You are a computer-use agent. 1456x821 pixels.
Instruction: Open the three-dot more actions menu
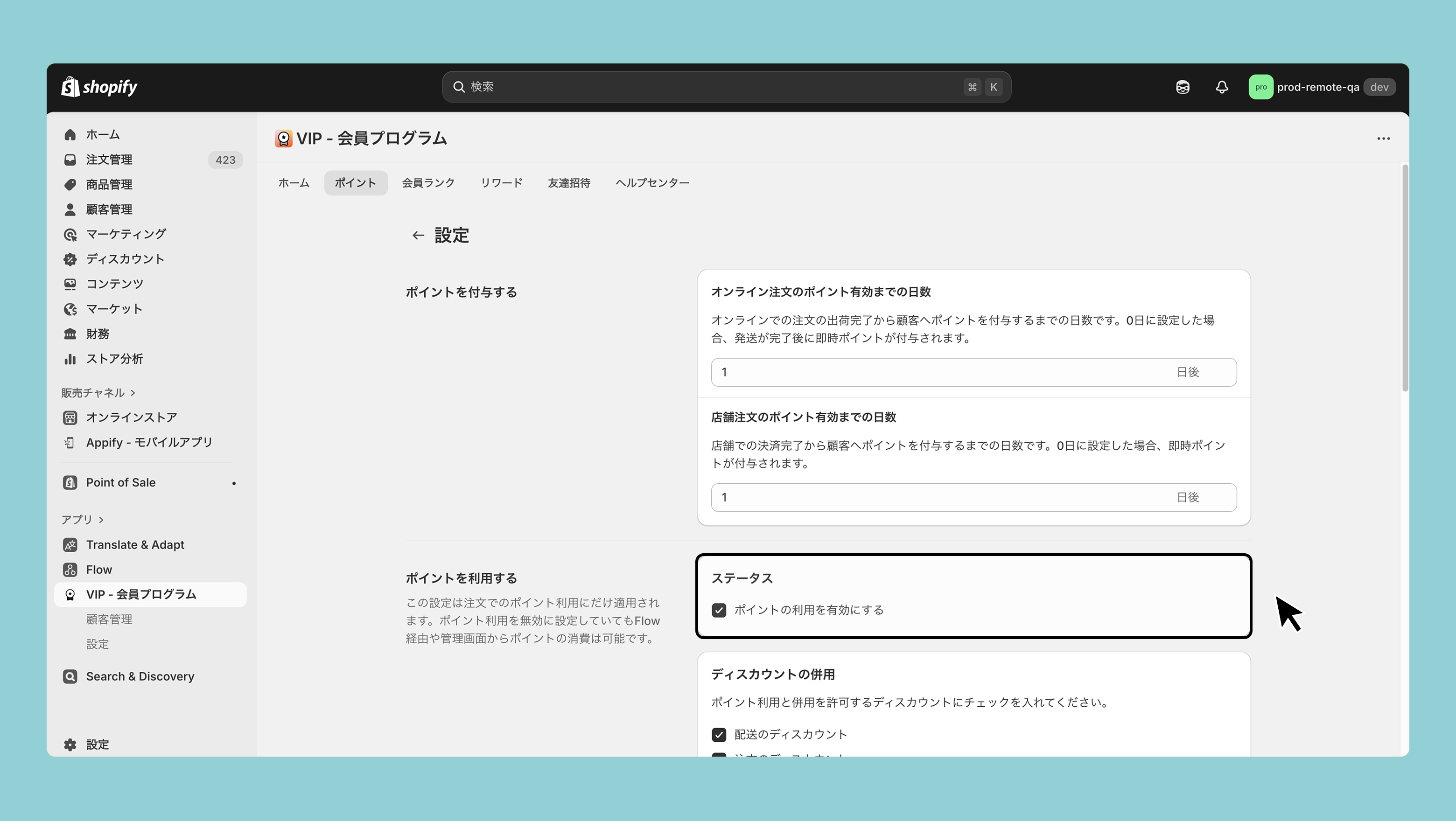pyautogui.click(x=1383, y=139)
